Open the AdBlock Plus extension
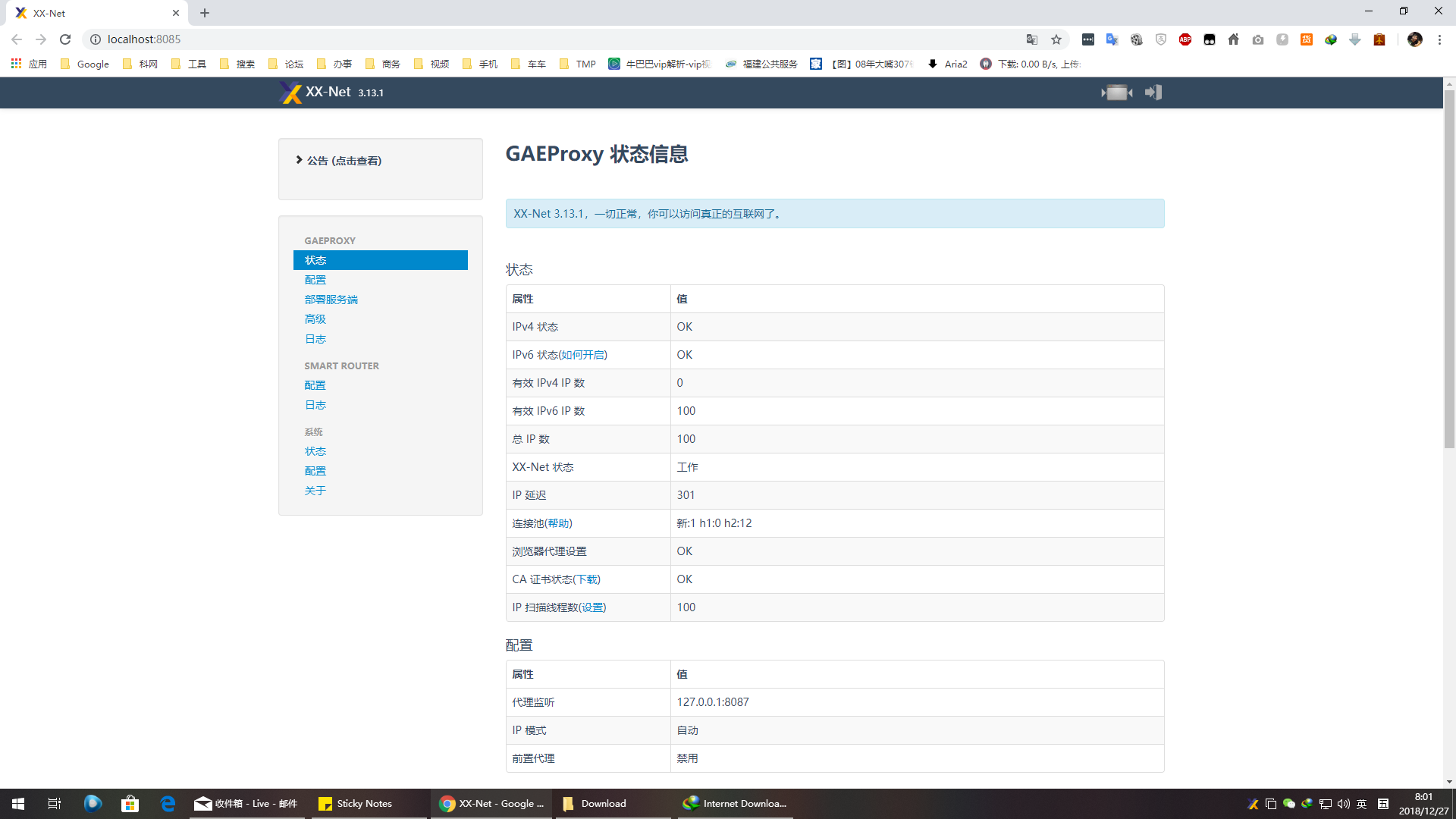1456x819 pixels. coord(1185,39)
